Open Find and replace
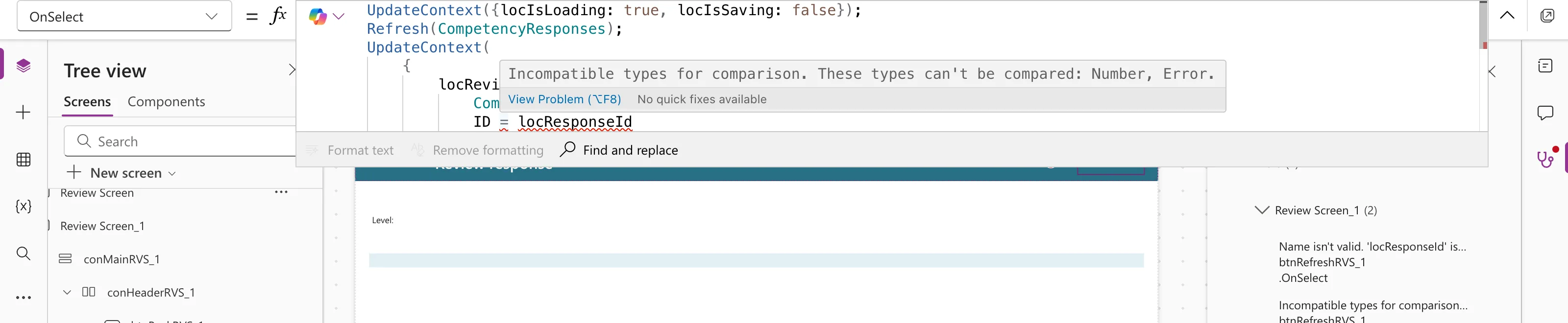 619,150
